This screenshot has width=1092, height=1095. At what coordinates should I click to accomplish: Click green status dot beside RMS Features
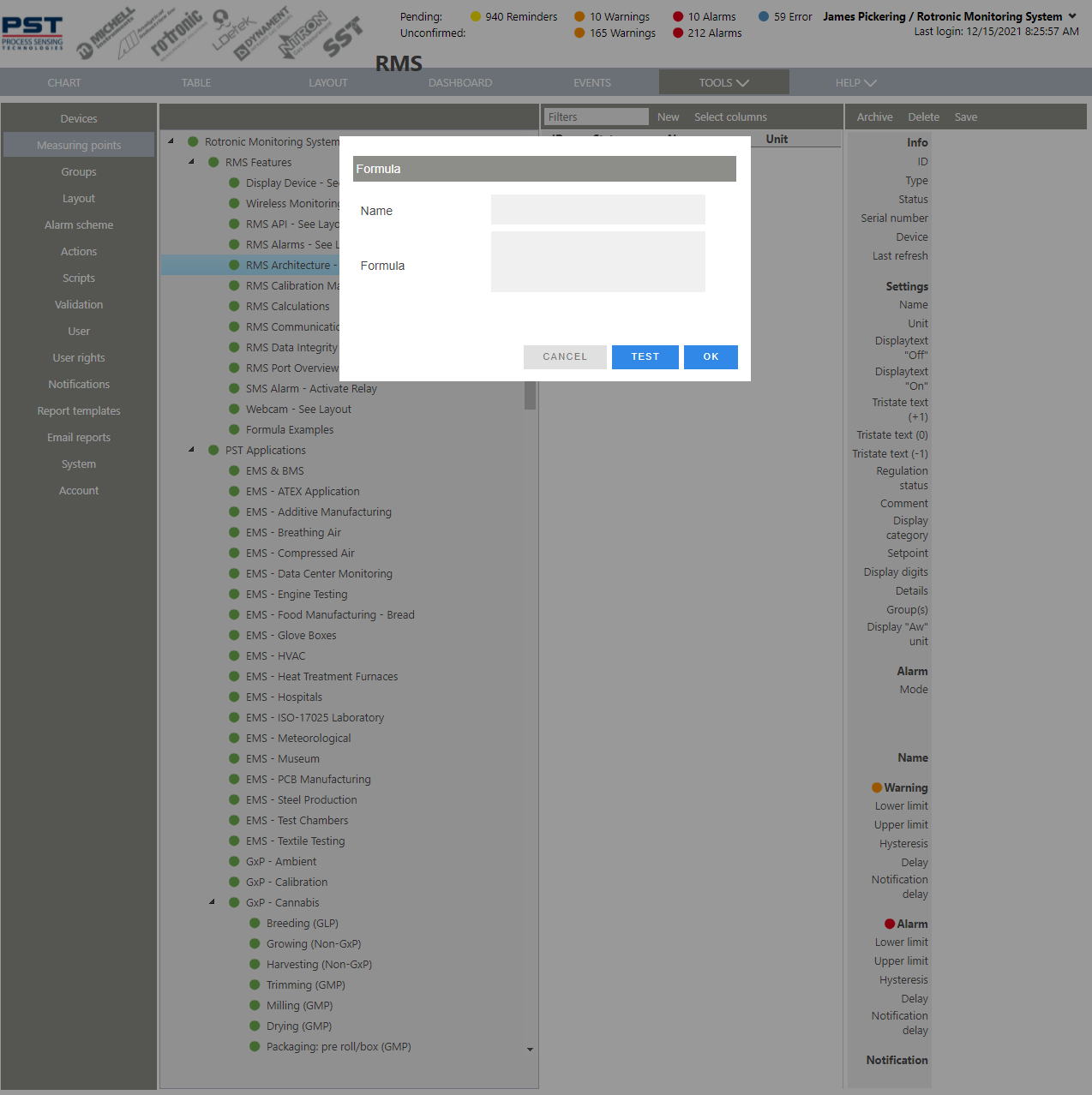tap(213, 162)
